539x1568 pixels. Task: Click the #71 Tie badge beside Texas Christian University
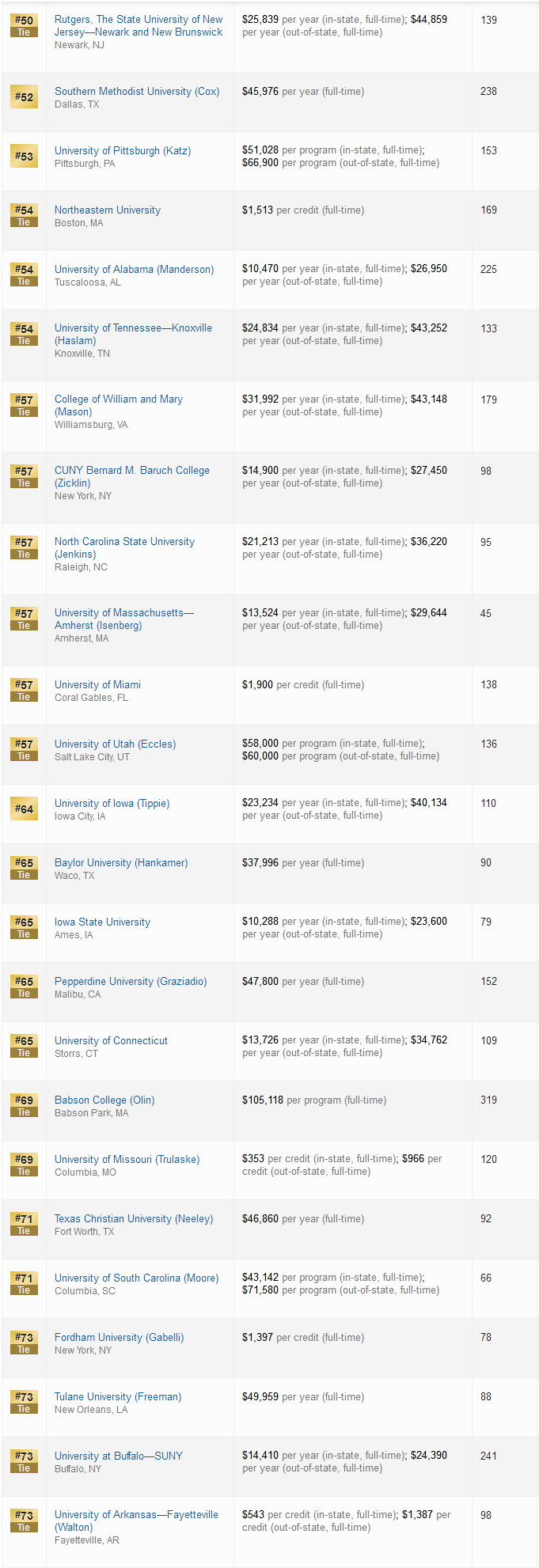tap(24, 1224)
